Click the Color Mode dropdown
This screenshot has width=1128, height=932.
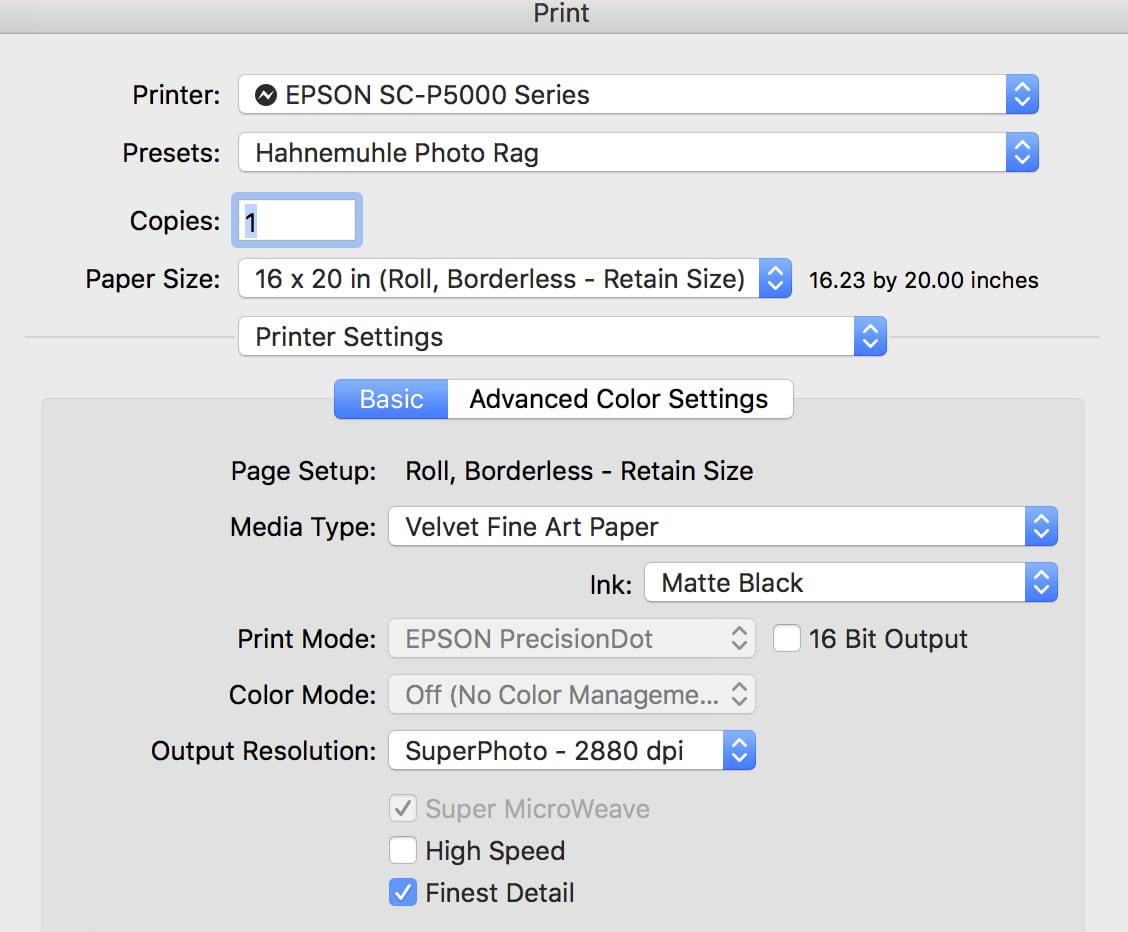tap(571, 695)
